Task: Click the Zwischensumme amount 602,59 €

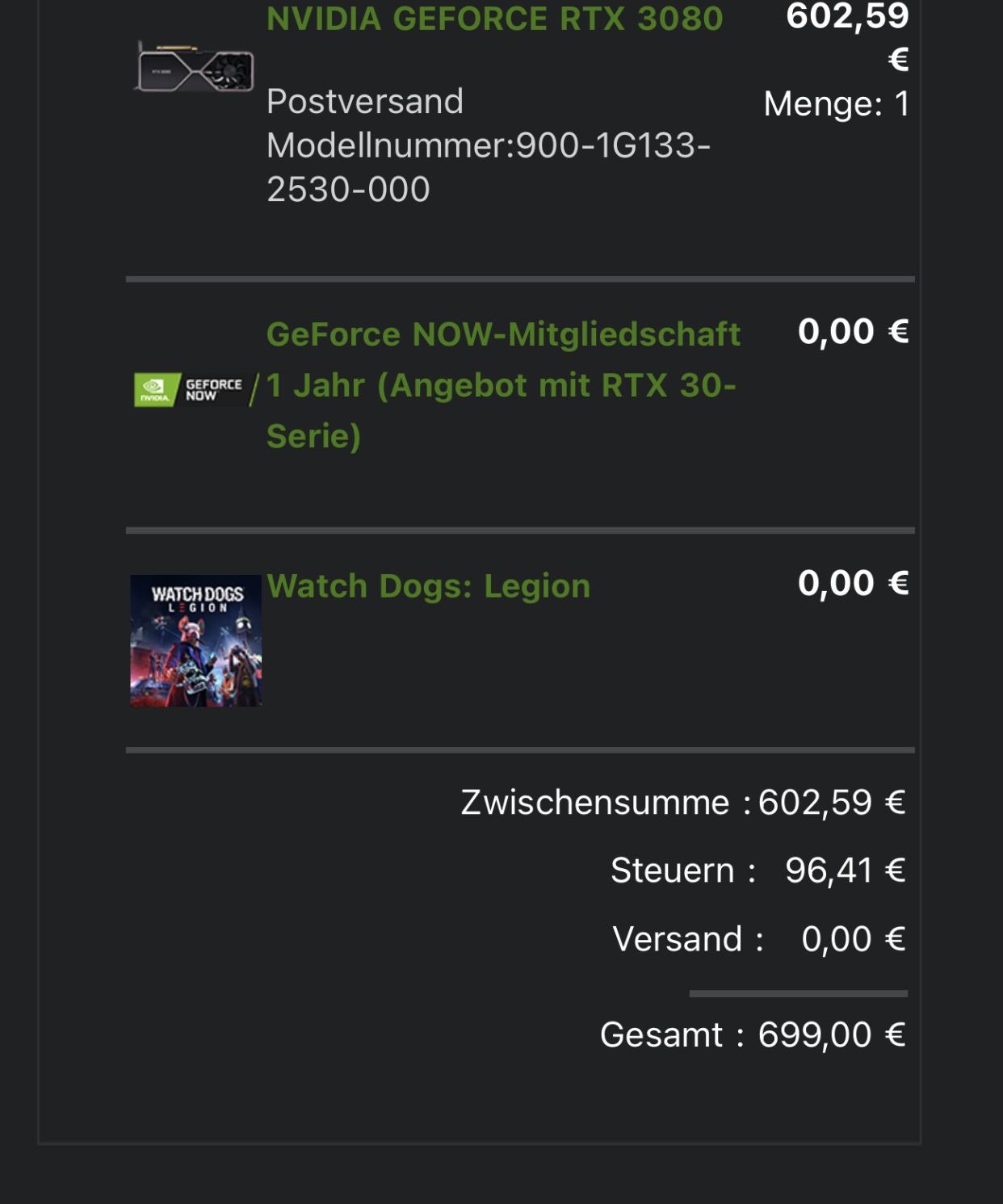Action: click(831, 803)
